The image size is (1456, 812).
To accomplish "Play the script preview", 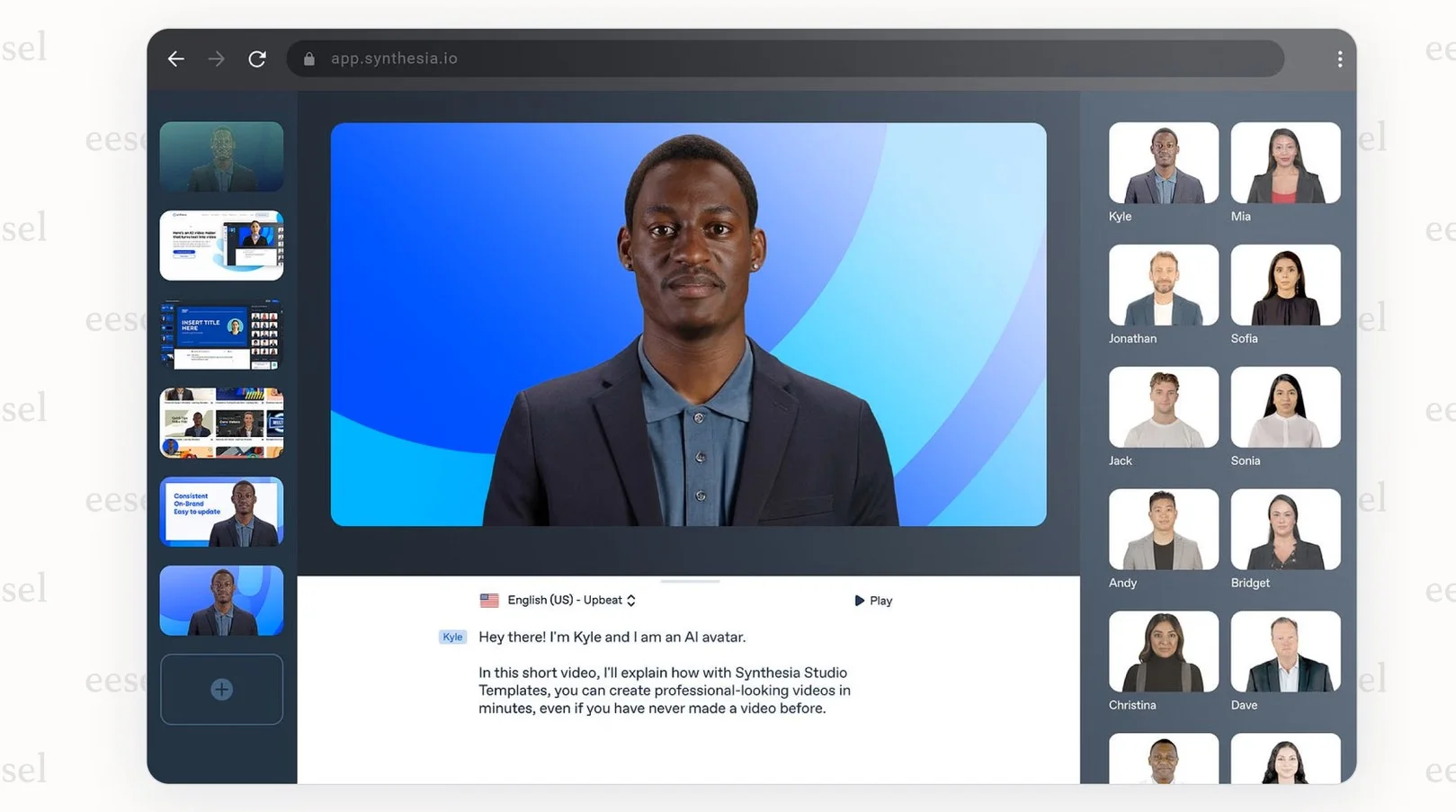I will [872, 601].
